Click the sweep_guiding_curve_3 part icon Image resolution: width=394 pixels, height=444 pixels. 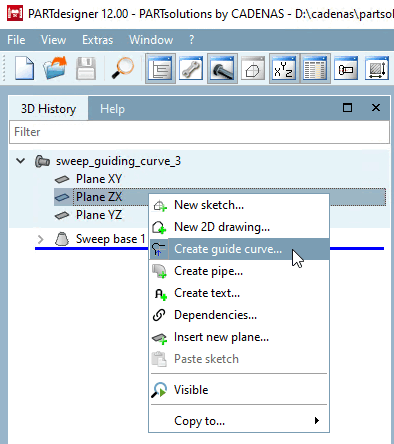[42, 161]
